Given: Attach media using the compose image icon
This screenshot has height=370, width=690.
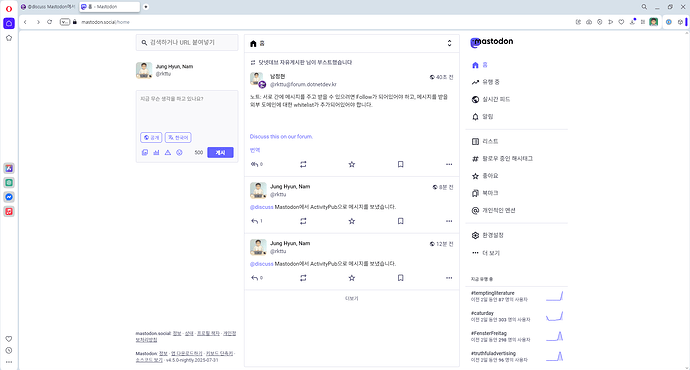Looking at the screenshot, I should (145, 152).
